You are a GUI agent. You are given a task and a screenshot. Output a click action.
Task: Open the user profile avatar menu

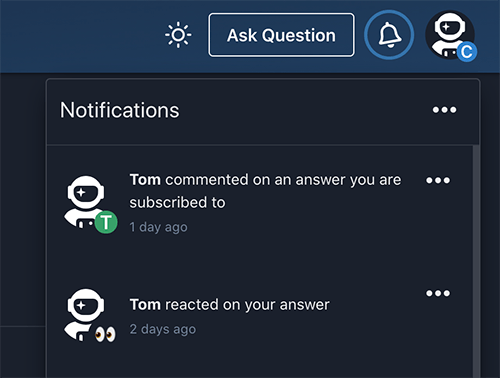tap(450, 35)
